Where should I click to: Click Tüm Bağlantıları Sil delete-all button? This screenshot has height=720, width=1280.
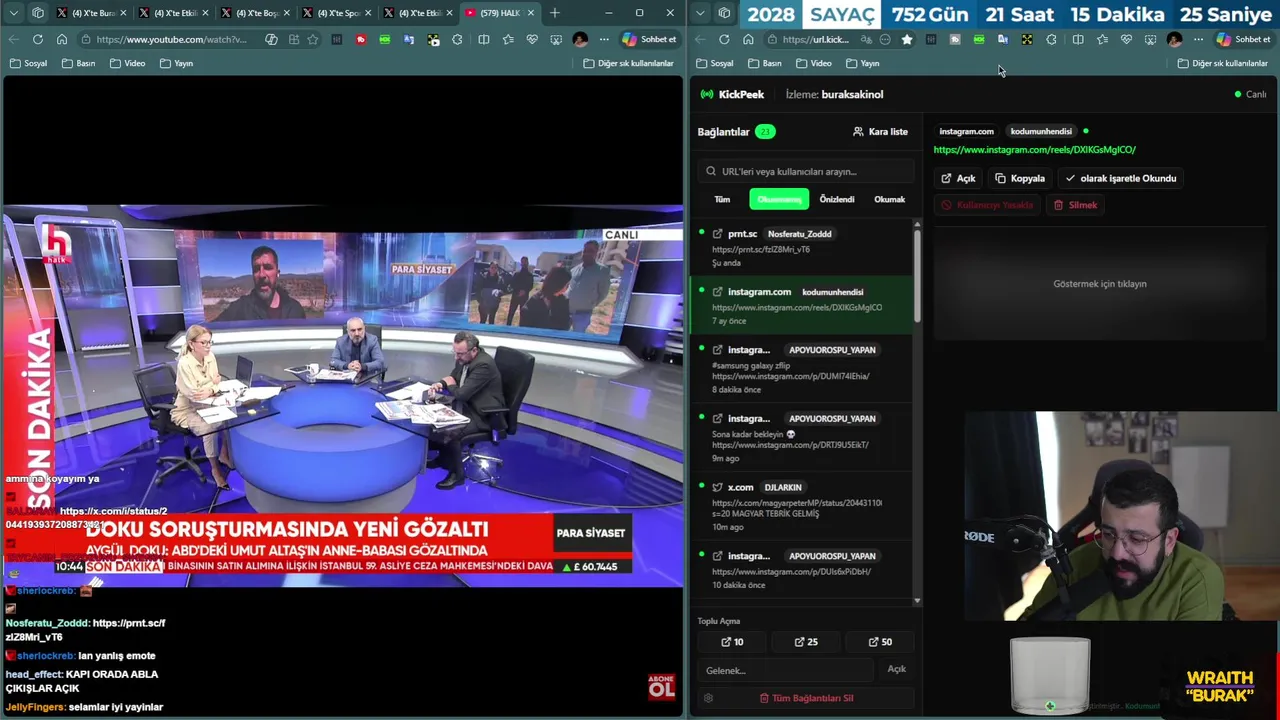806,698
